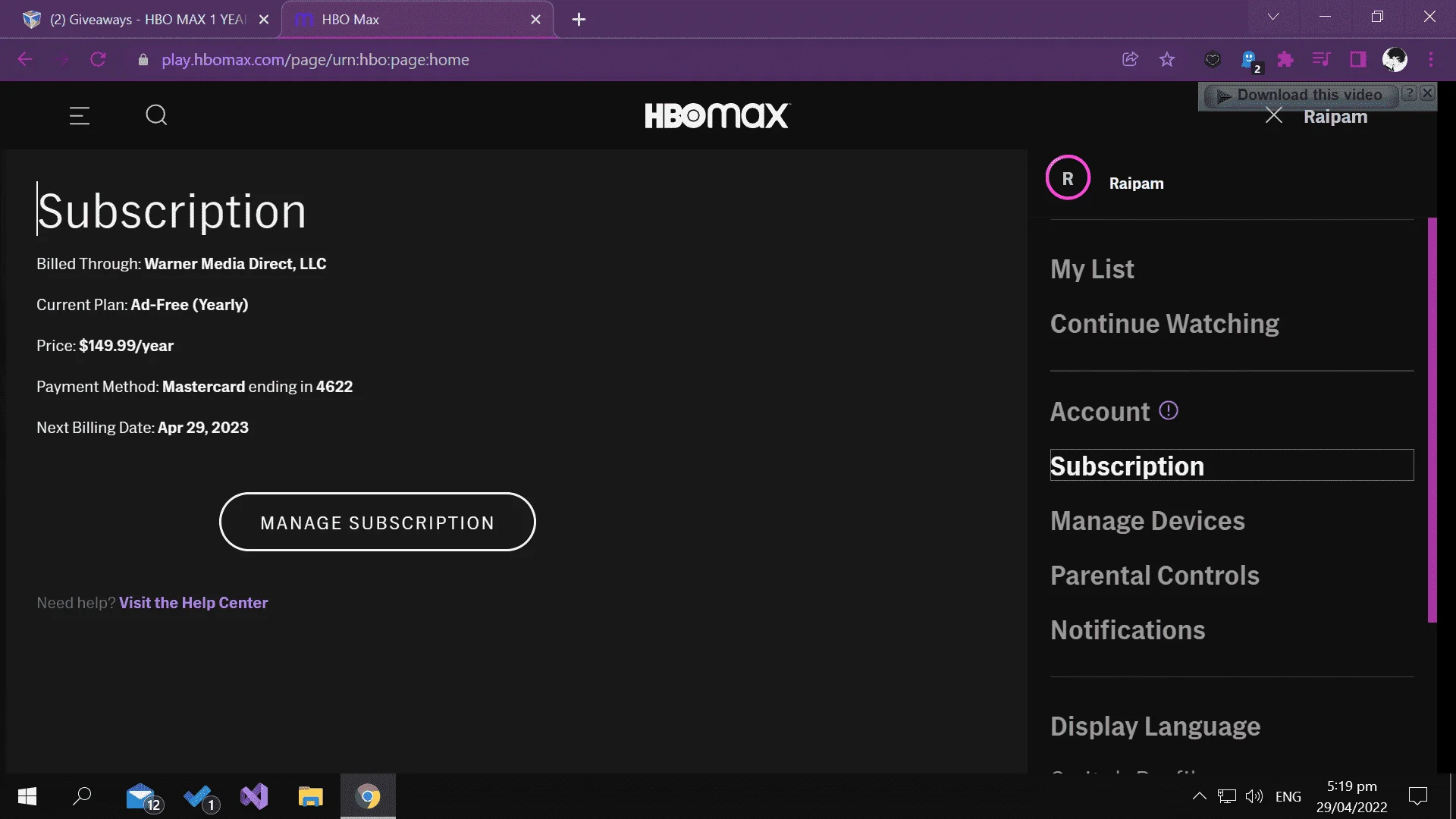Share this page via the share icon
The width and height of the screenshot is (1456, 819).
coord(1130,59)
